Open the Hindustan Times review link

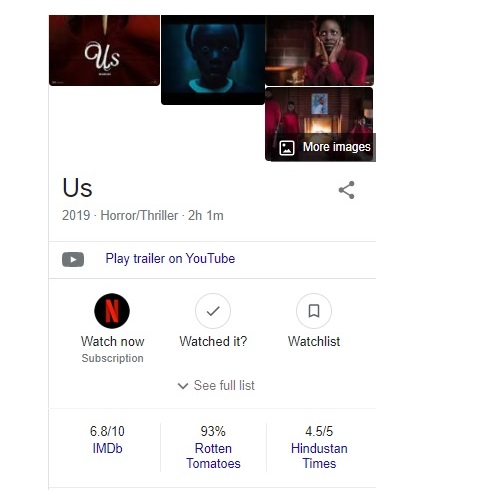click(319, 456)
